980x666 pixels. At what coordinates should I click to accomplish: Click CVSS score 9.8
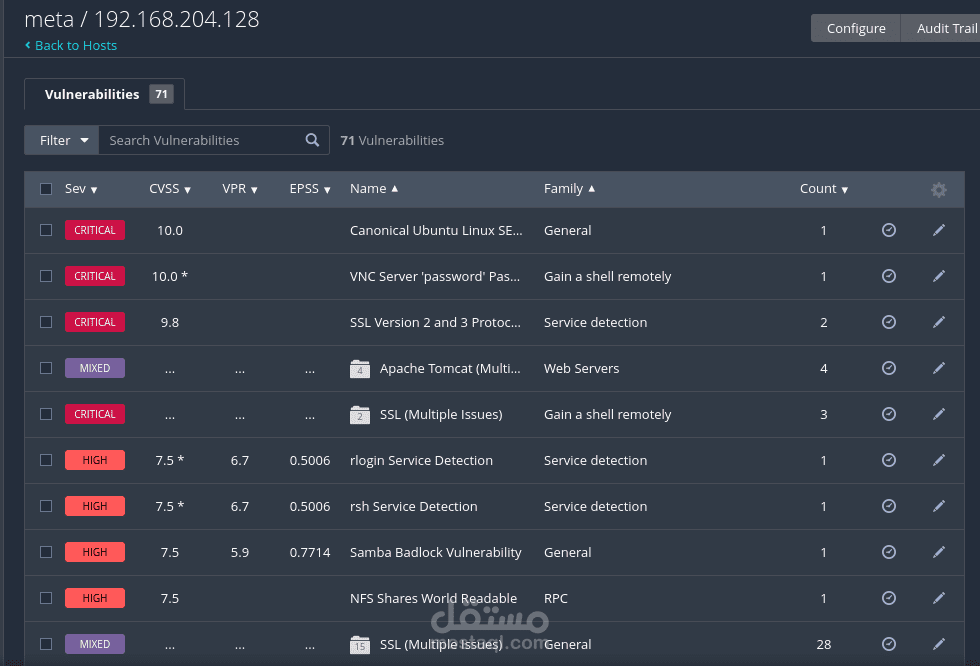tap(169, 322)
